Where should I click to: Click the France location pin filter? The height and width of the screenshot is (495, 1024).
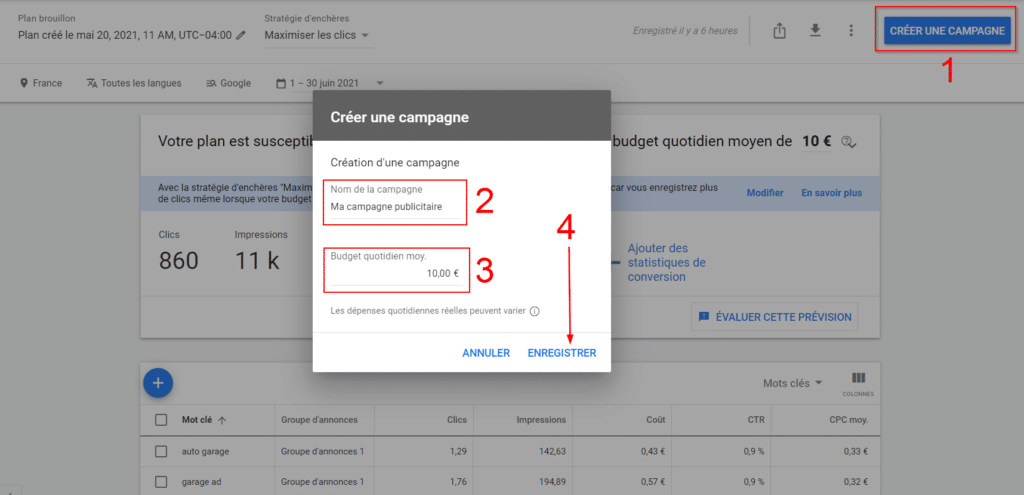click(x=40, y=83)
